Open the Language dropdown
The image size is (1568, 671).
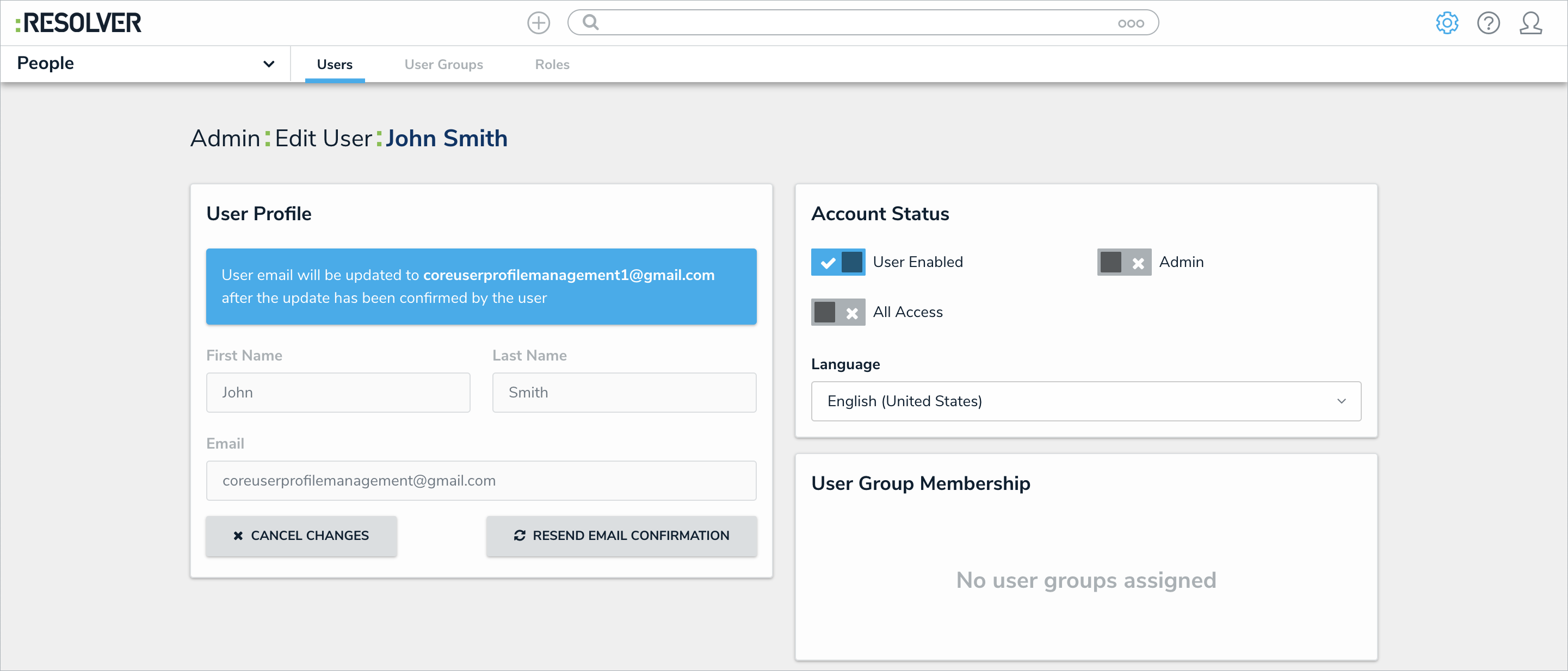pyautogui.click(x=1085, y=401)
